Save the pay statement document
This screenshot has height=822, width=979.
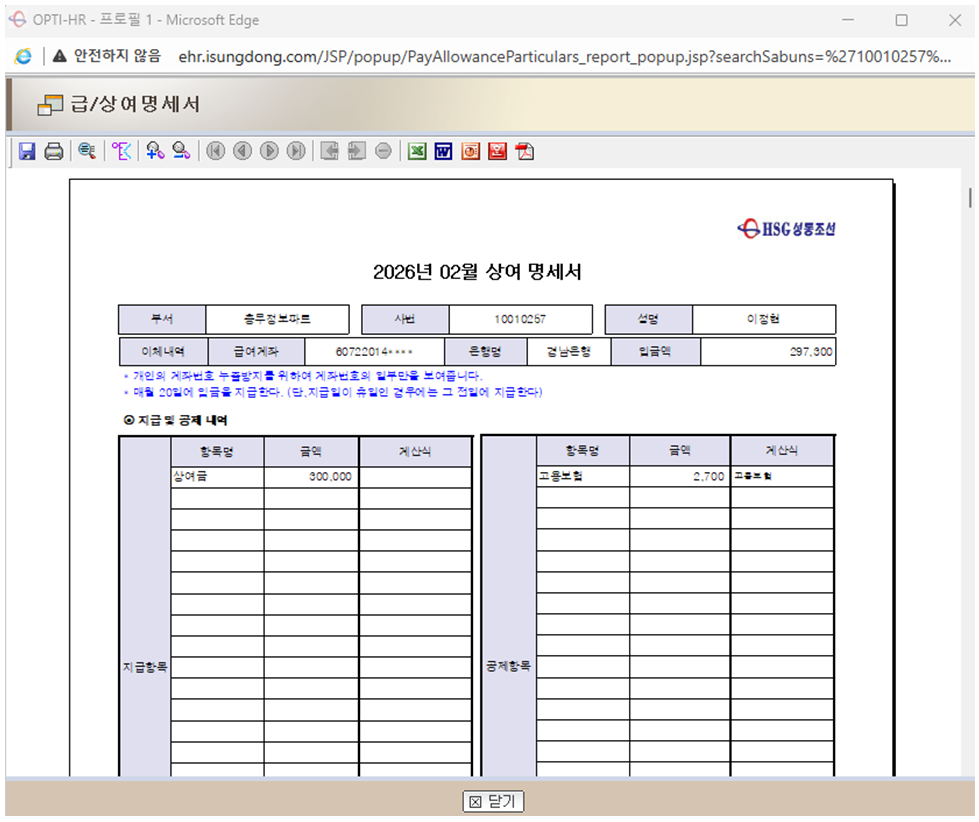[25, 151]
